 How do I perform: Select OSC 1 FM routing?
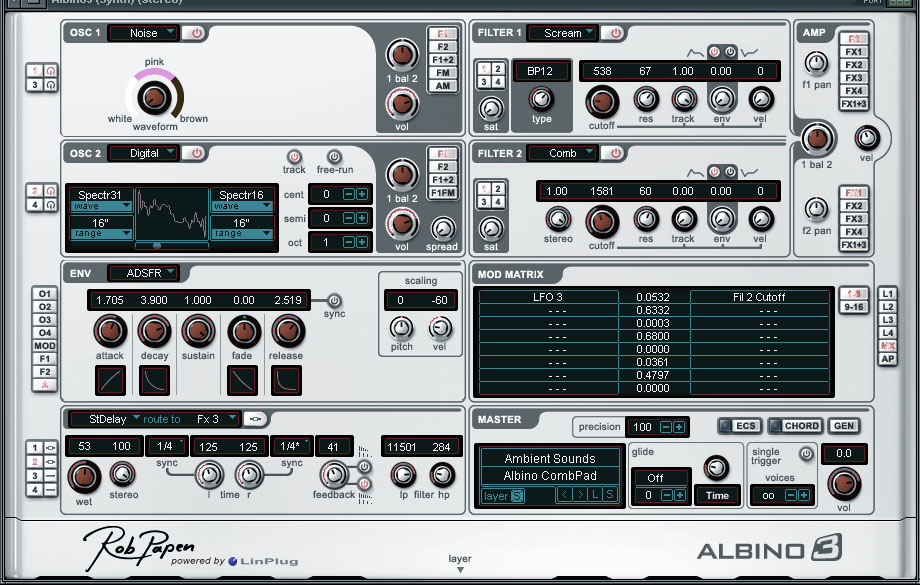click(442, 73)
